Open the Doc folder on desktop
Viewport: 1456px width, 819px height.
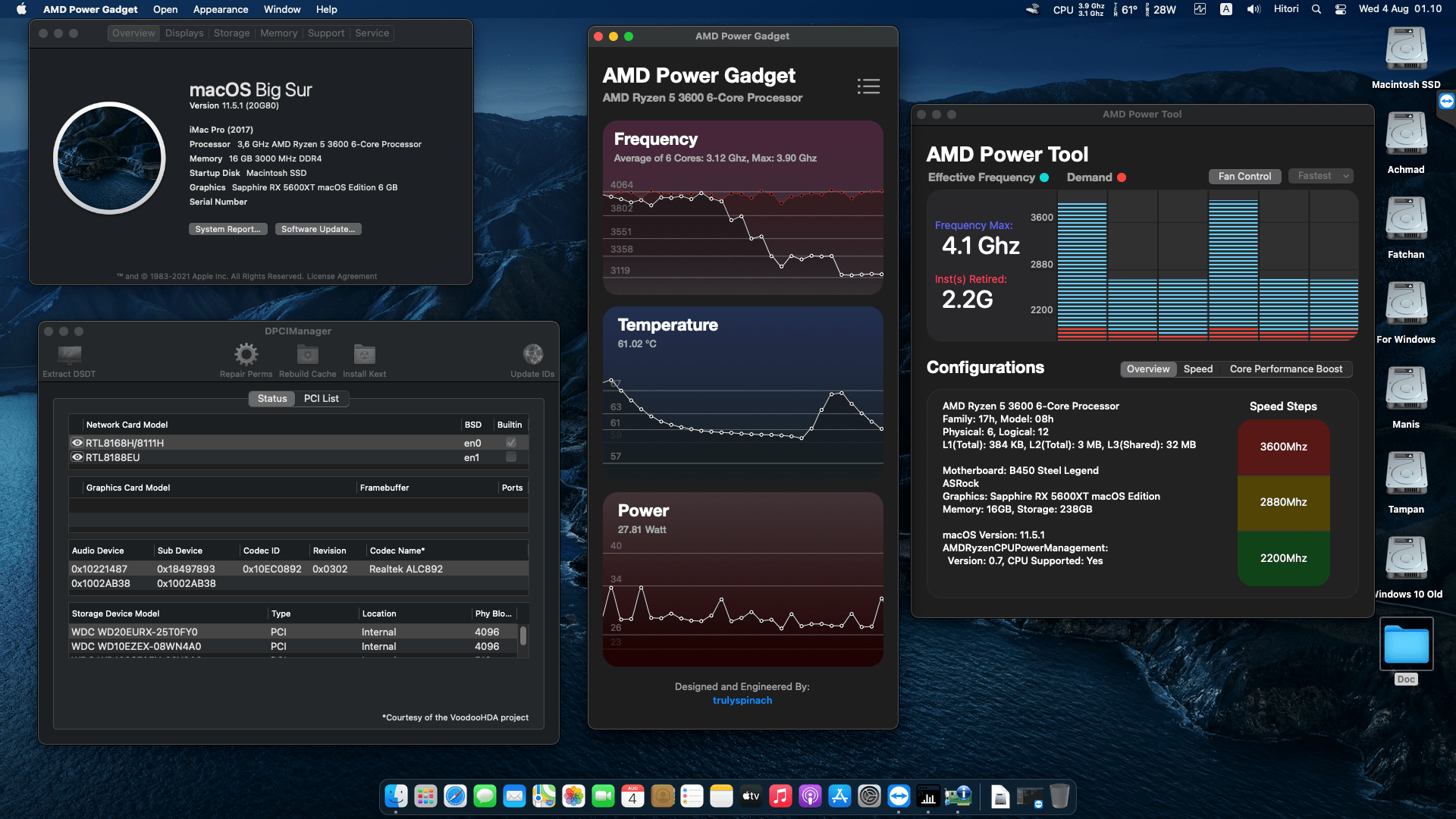click(x=1406, y=644)
